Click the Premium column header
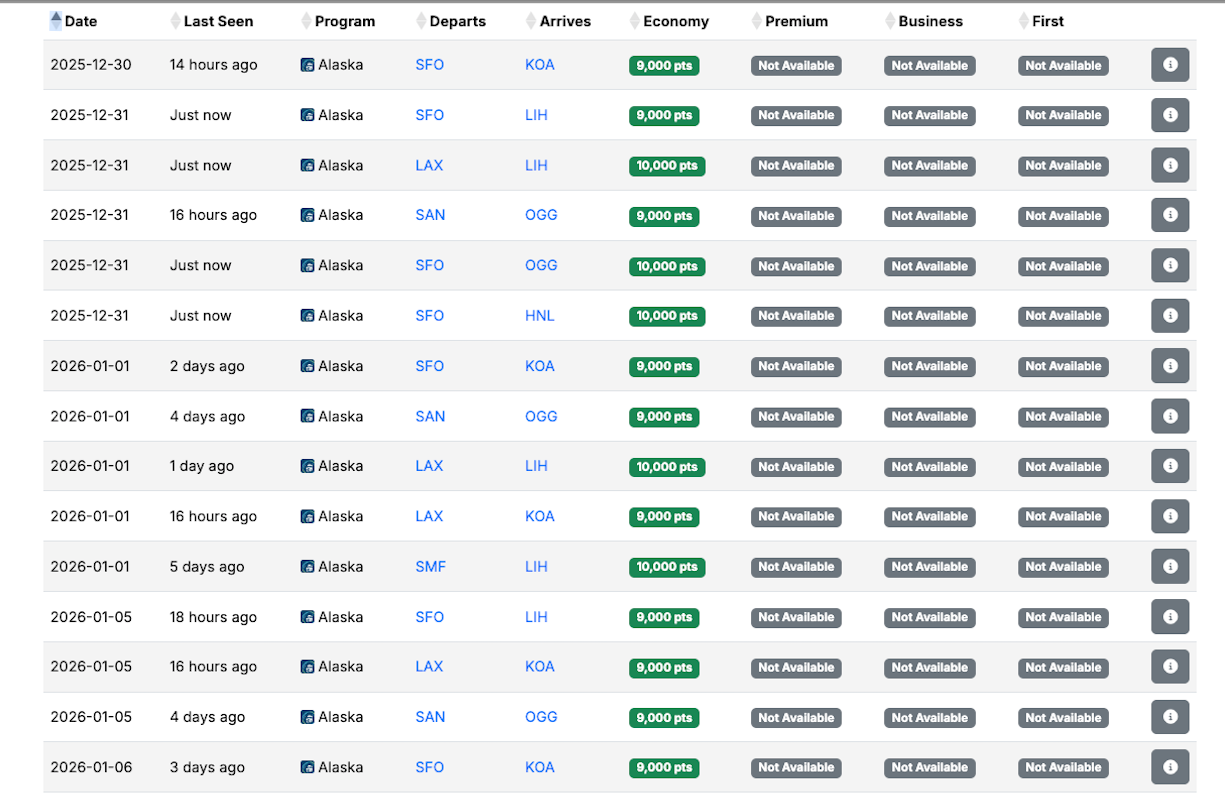The width and height of the screenshot is (1225, 798). coord(796,21)
